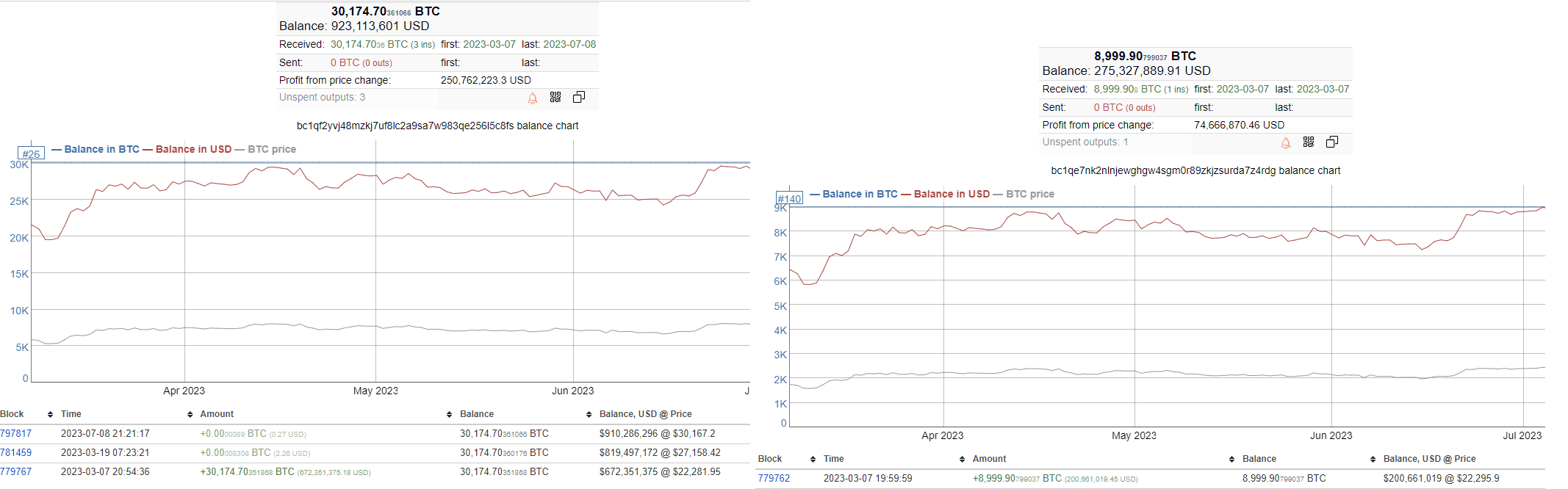The height and width of the screenshot is (489, 1568).
Task: Sort left table by Amount column arrow
Action: [x=449, y=415]
